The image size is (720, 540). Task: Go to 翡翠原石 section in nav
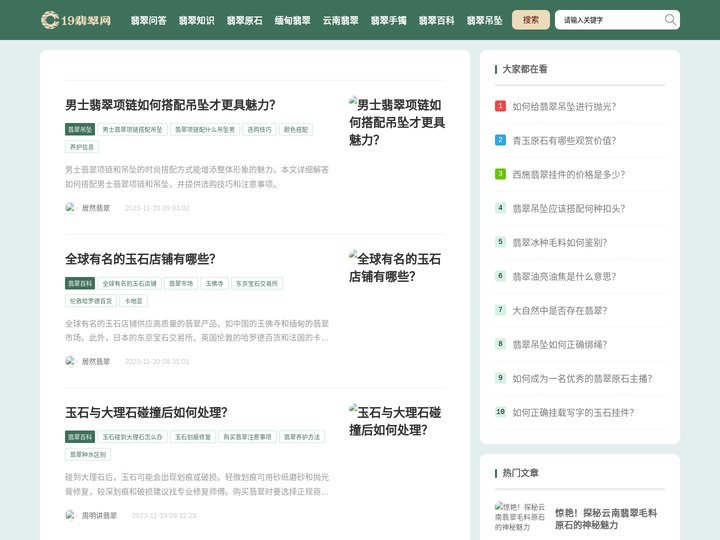click(244, 20)
